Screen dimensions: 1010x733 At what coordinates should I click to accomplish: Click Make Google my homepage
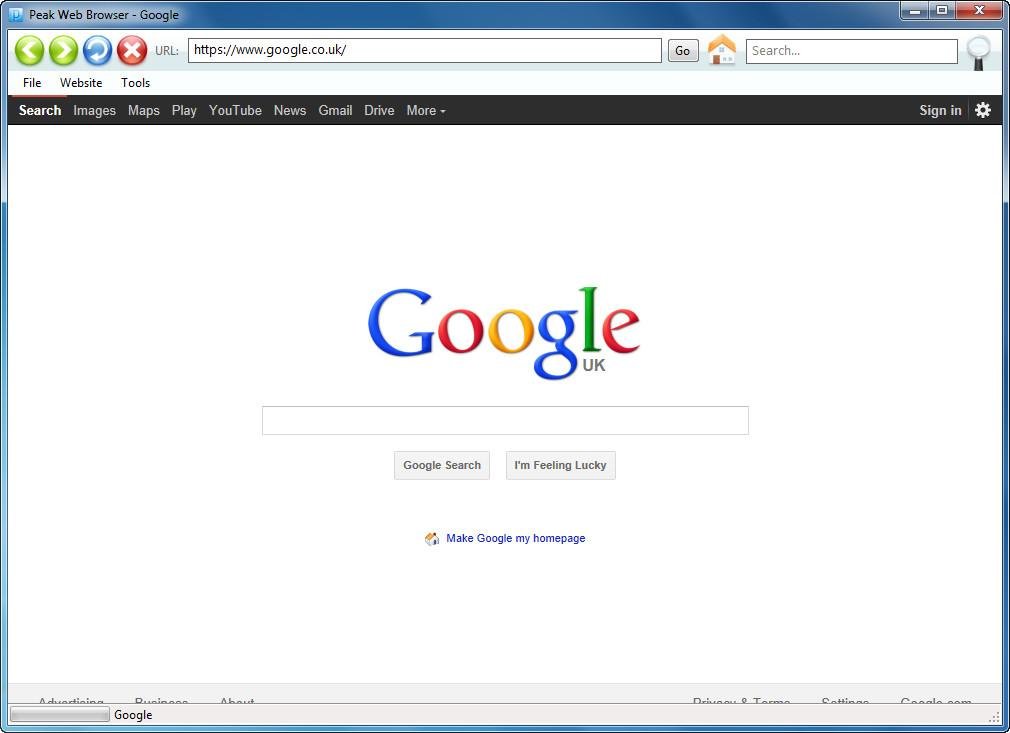point(515,538)
